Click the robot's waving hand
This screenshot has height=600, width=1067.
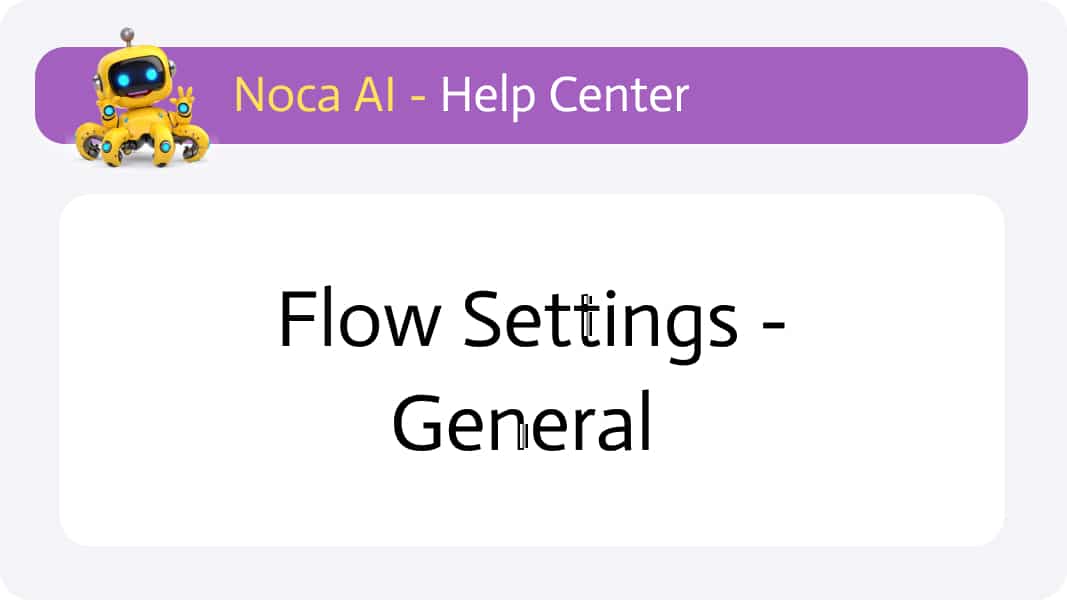pyautogui.click(x=184, y=102)
